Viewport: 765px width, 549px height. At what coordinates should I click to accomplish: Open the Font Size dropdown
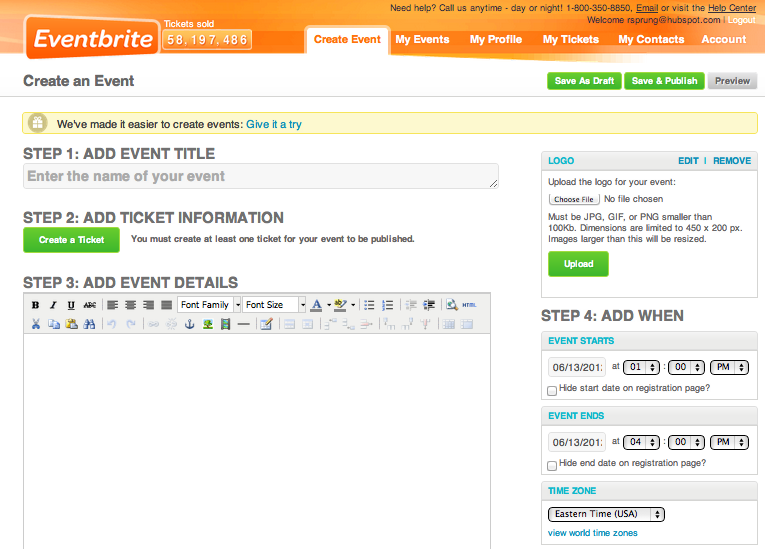click(x=274, y=305)
